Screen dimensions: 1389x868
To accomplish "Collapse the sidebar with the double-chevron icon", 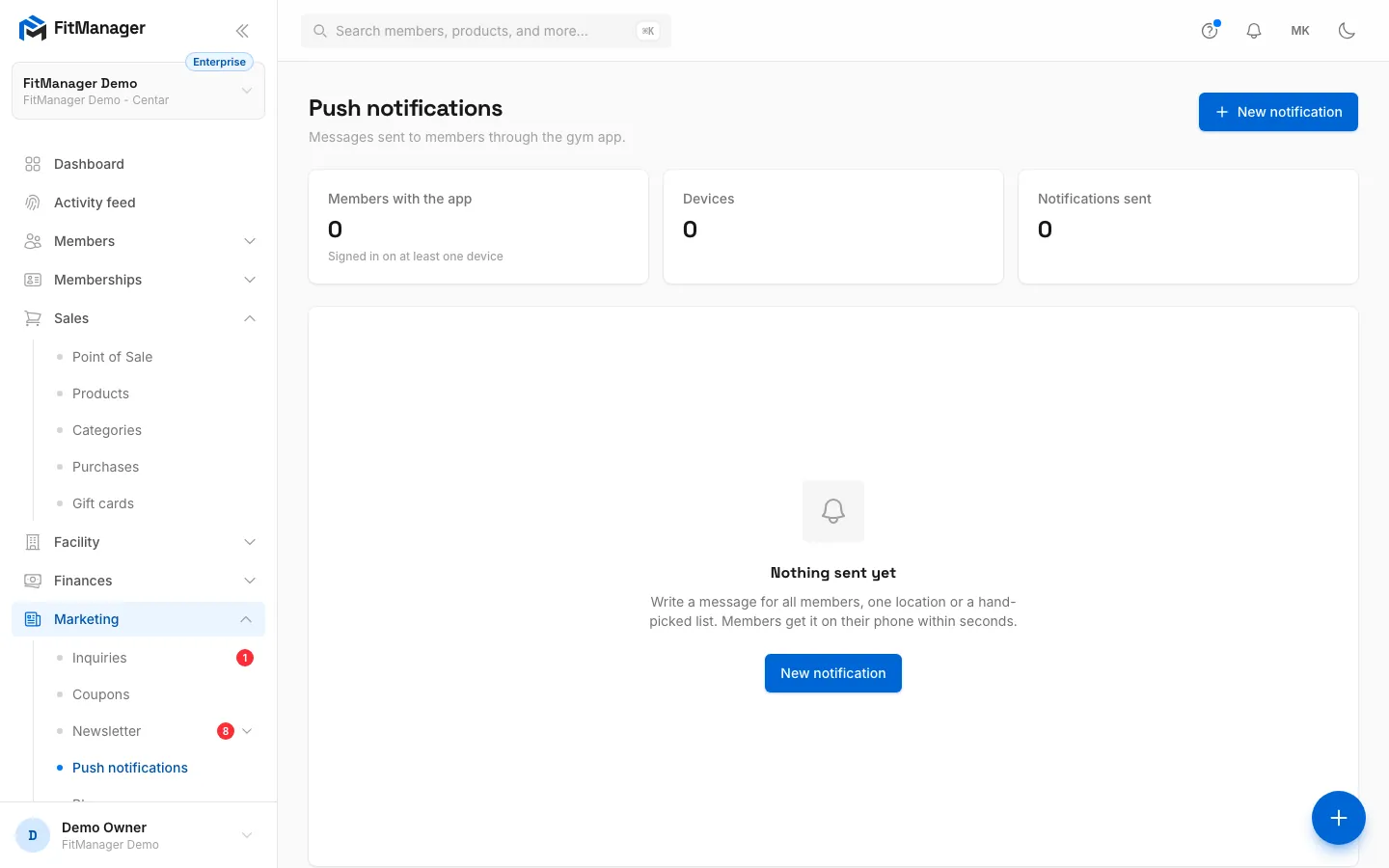I will click(x=242, y=31).
